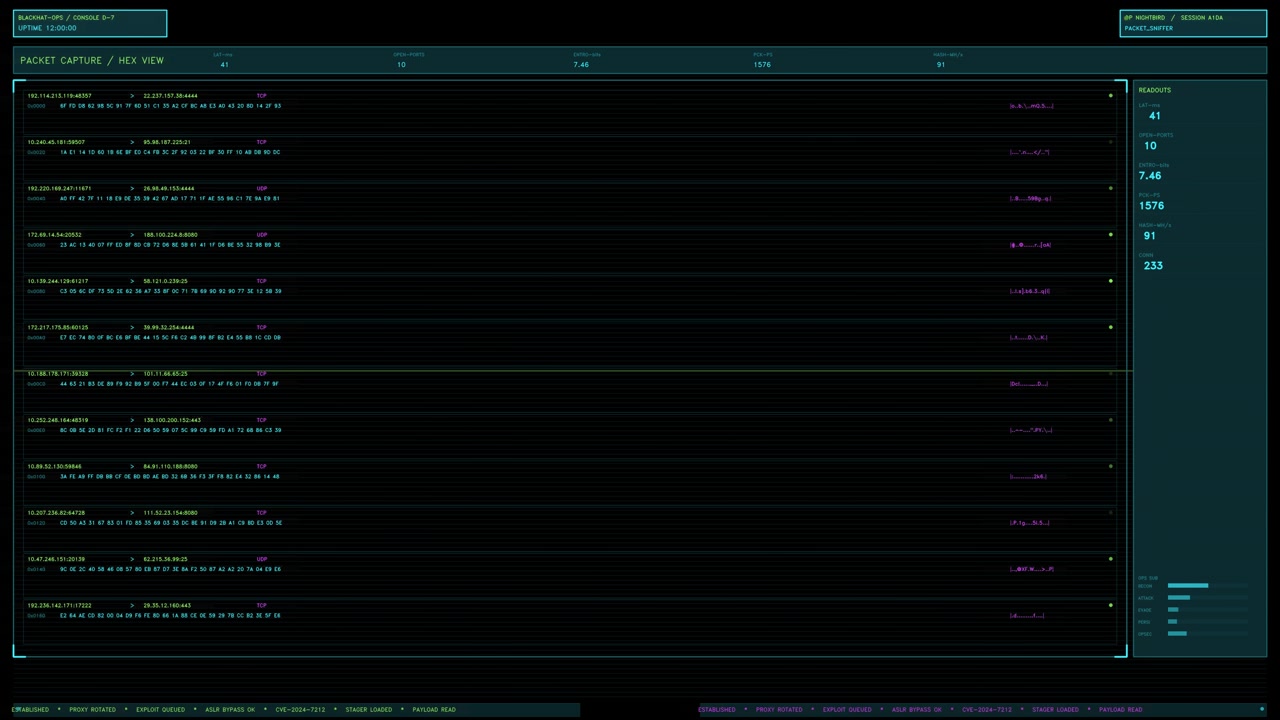
Task: Click arrow after source 192.114.213.119:48357
Action: point(132,96)
